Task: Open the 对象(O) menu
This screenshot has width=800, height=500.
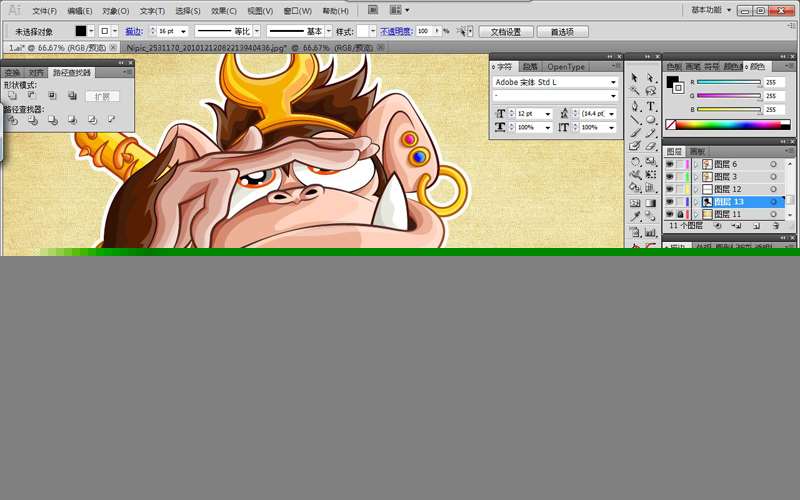Action: click(116, 11)
